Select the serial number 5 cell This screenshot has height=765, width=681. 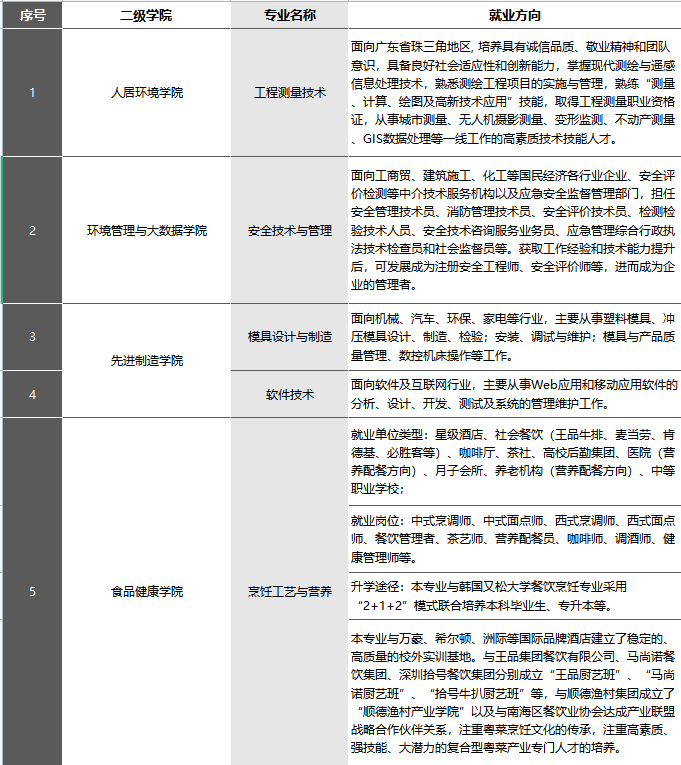pyautogui.click(x=32, y=591)
